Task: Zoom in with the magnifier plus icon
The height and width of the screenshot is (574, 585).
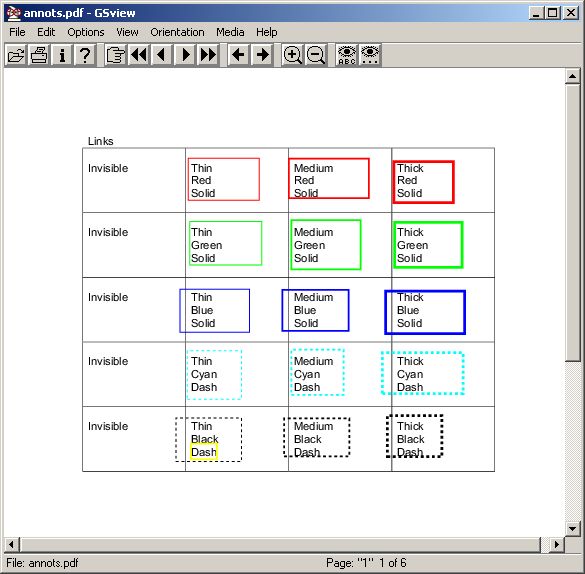Action: [x=292, y=55]
